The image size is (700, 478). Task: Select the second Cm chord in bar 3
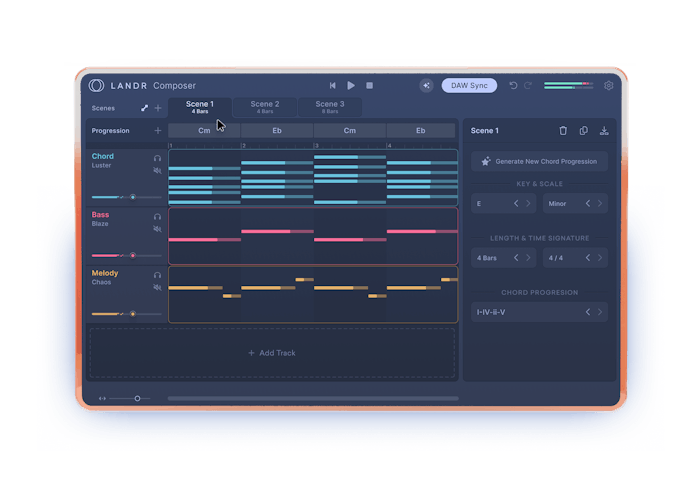(350, 130)
